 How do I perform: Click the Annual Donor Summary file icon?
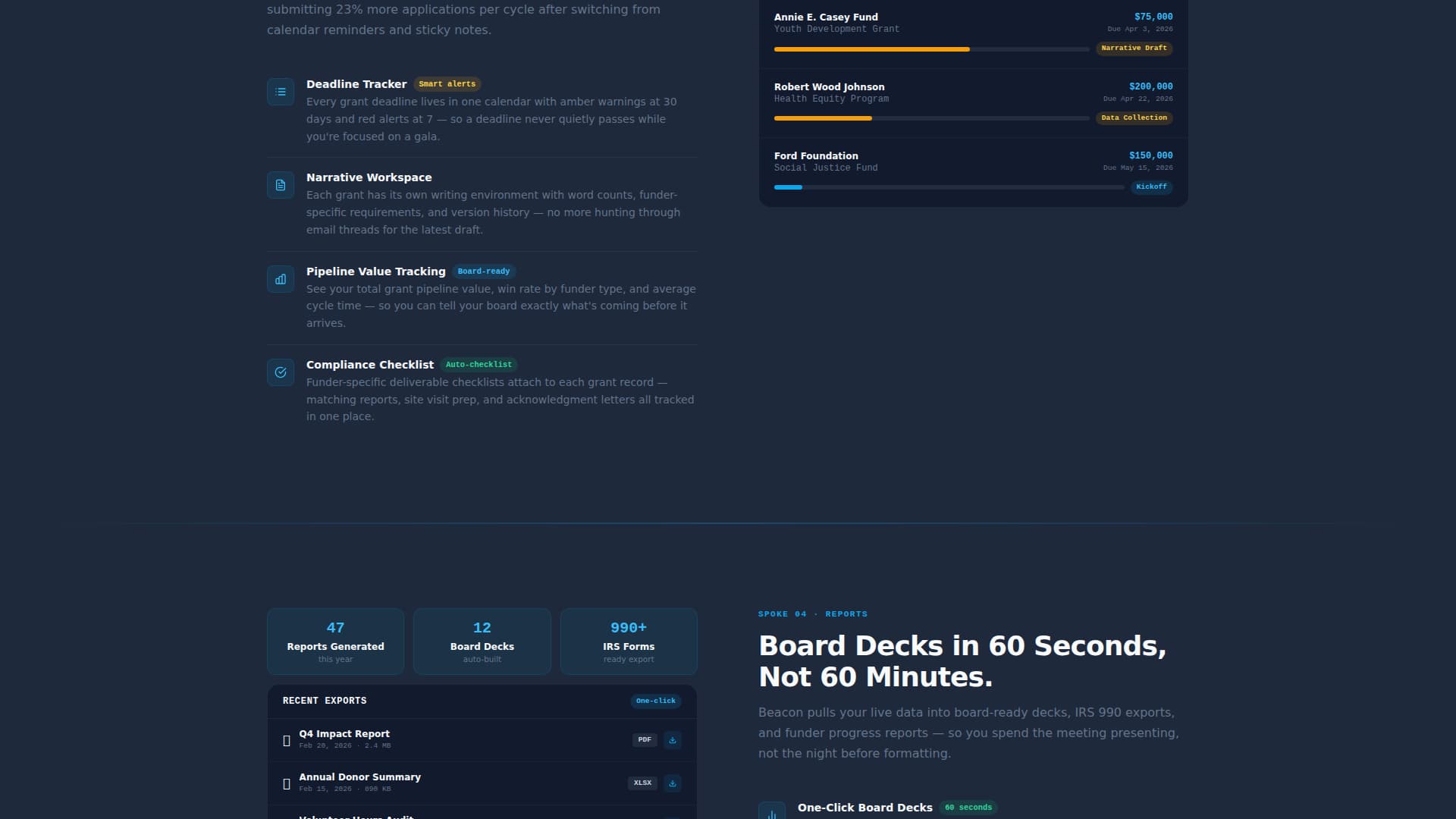pos(287,783)
